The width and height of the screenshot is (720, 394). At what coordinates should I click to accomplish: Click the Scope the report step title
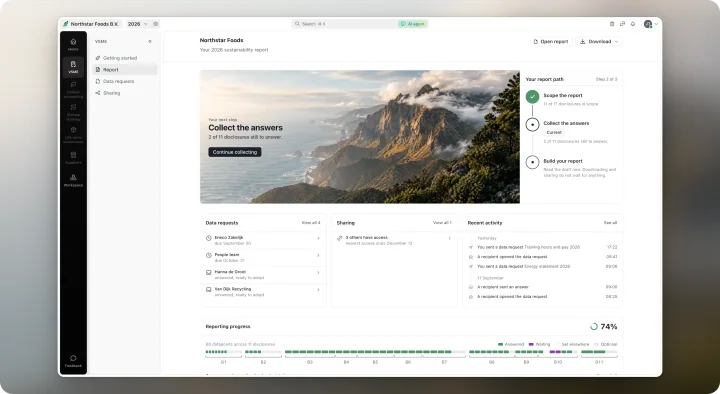562,96
